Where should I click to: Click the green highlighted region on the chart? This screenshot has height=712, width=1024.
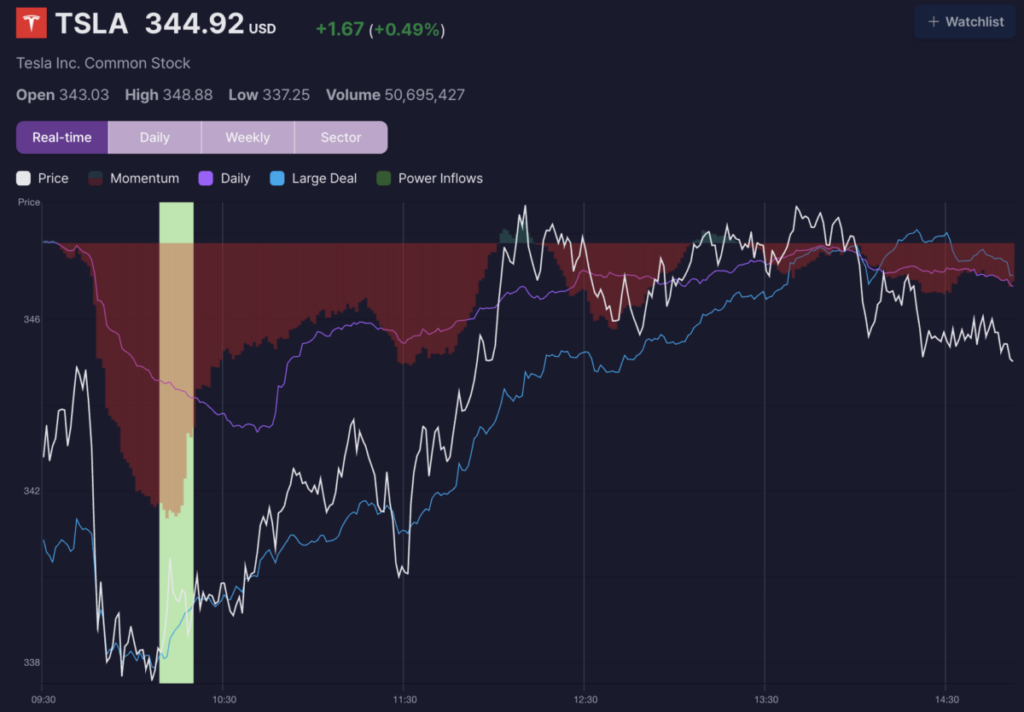point(177,440)
